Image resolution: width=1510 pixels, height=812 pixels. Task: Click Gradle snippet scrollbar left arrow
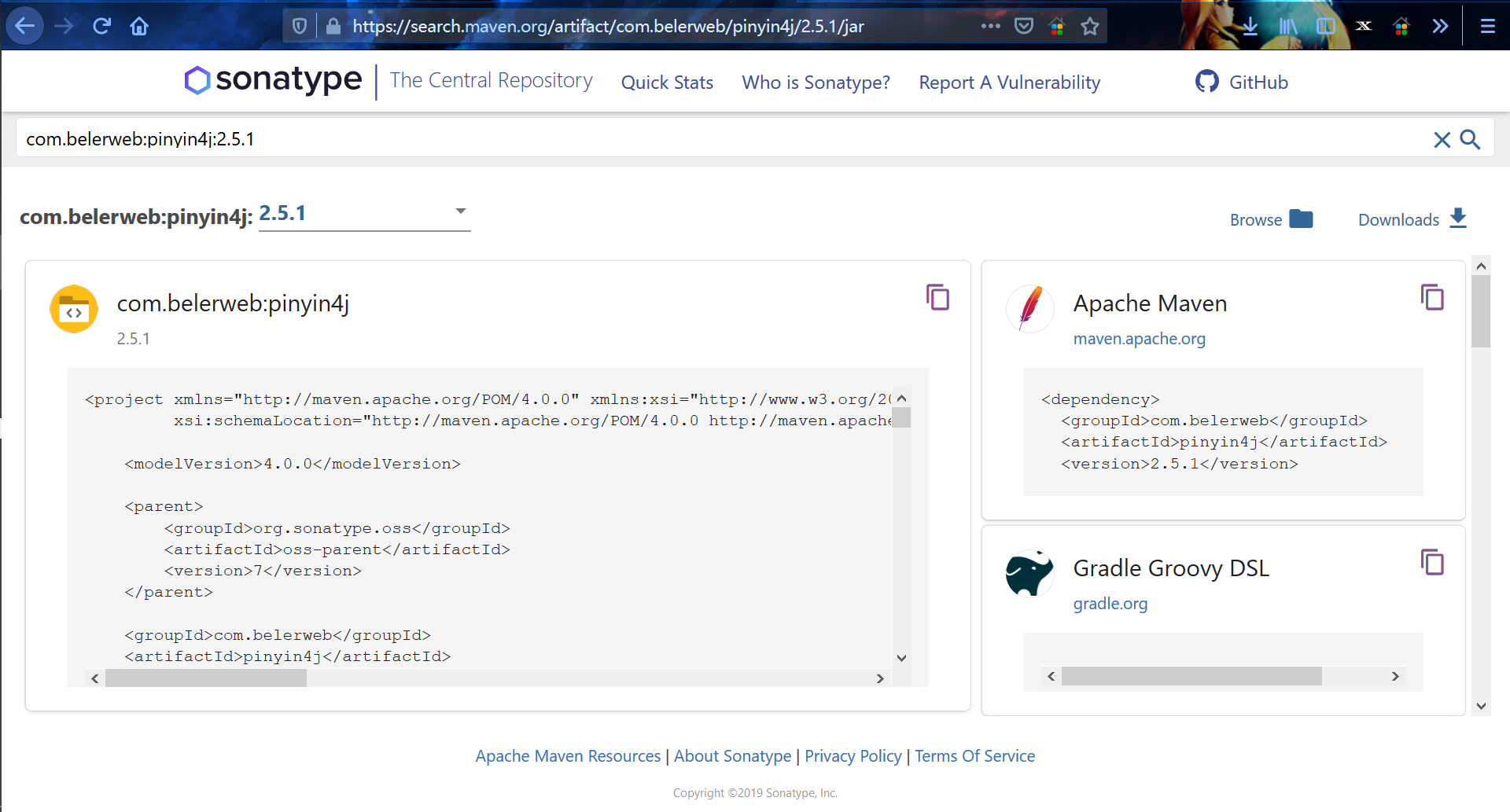pos(1051,676)
